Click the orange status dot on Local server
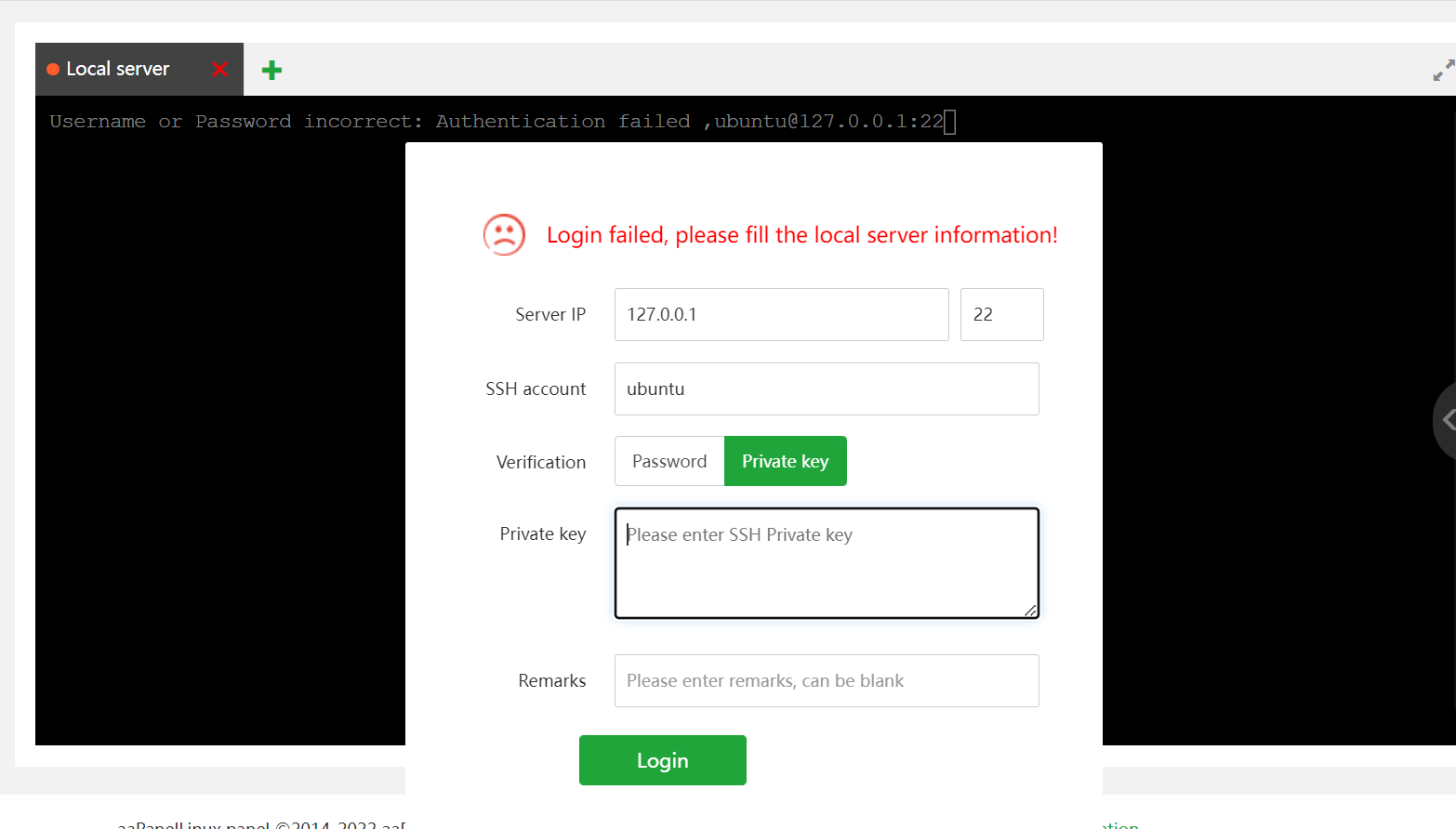Screen dimensions: 1456x829 coord(53,69)
